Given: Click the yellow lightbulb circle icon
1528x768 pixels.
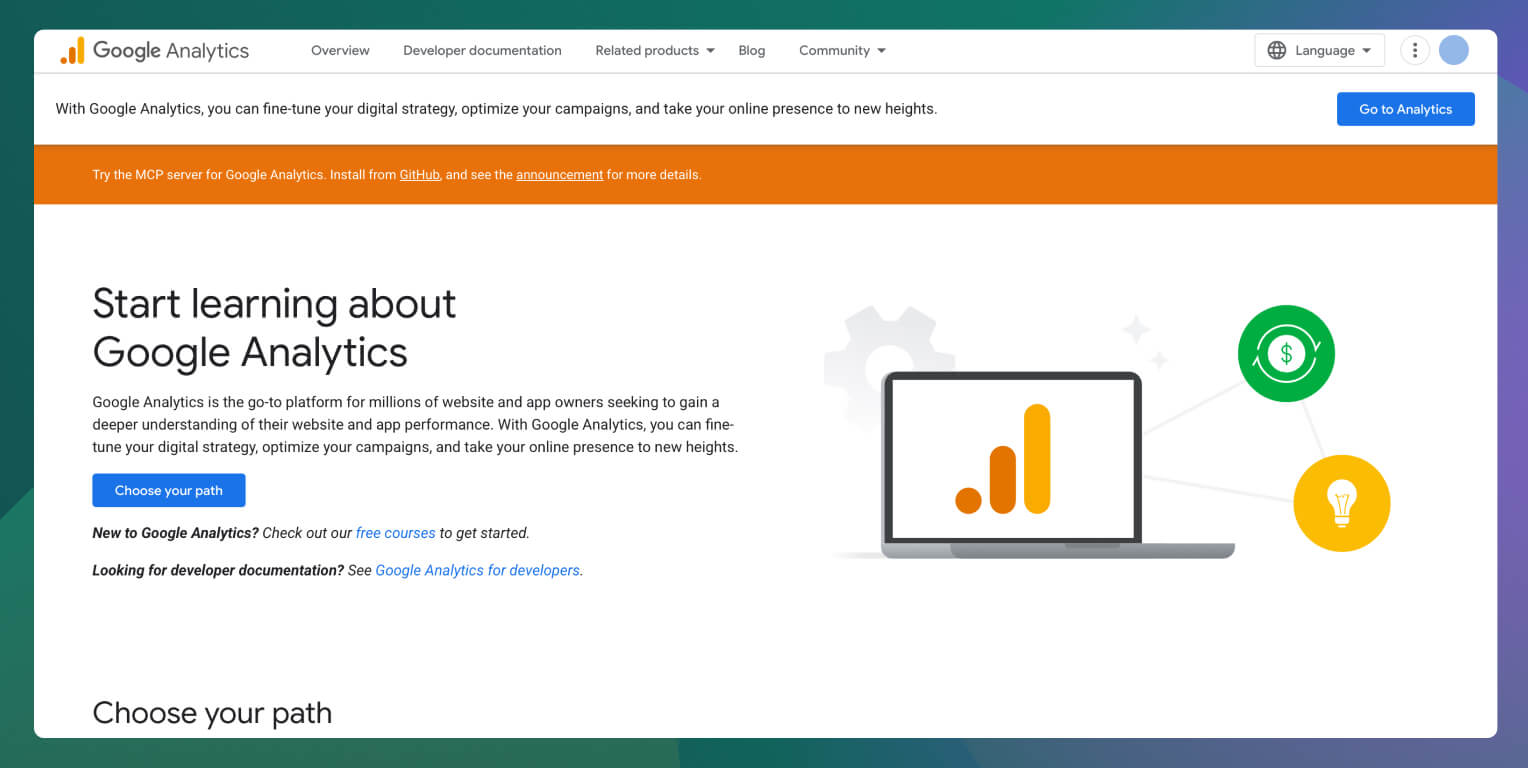Looking at the screenshot, I should (x=1341, y=503).
